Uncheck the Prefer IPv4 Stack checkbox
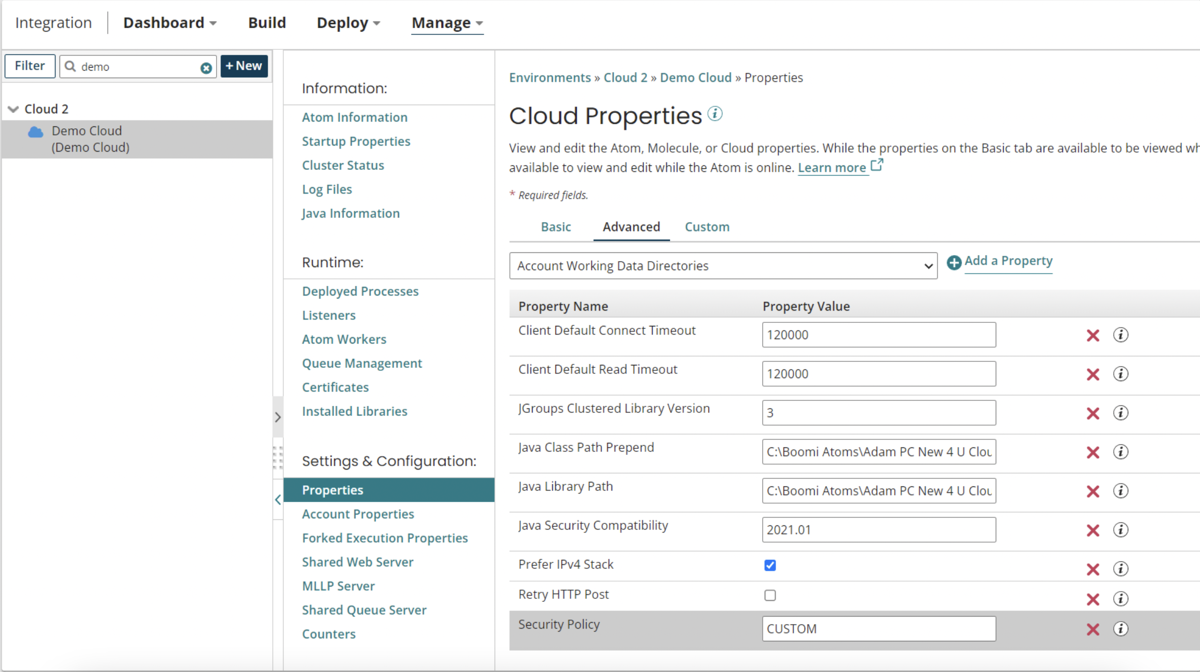This screenshot has height=672, width=1200. click(769, 564)
